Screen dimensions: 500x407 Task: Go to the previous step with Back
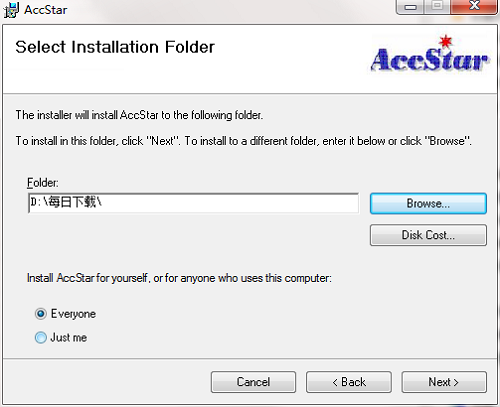tap(349, 382)
